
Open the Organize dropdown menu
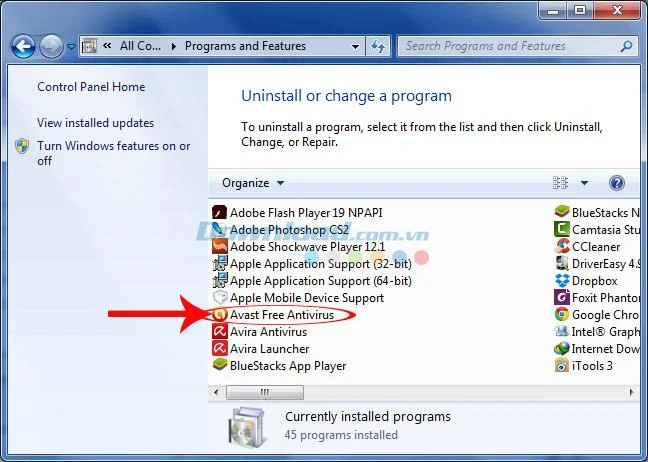tap(253, 183)
